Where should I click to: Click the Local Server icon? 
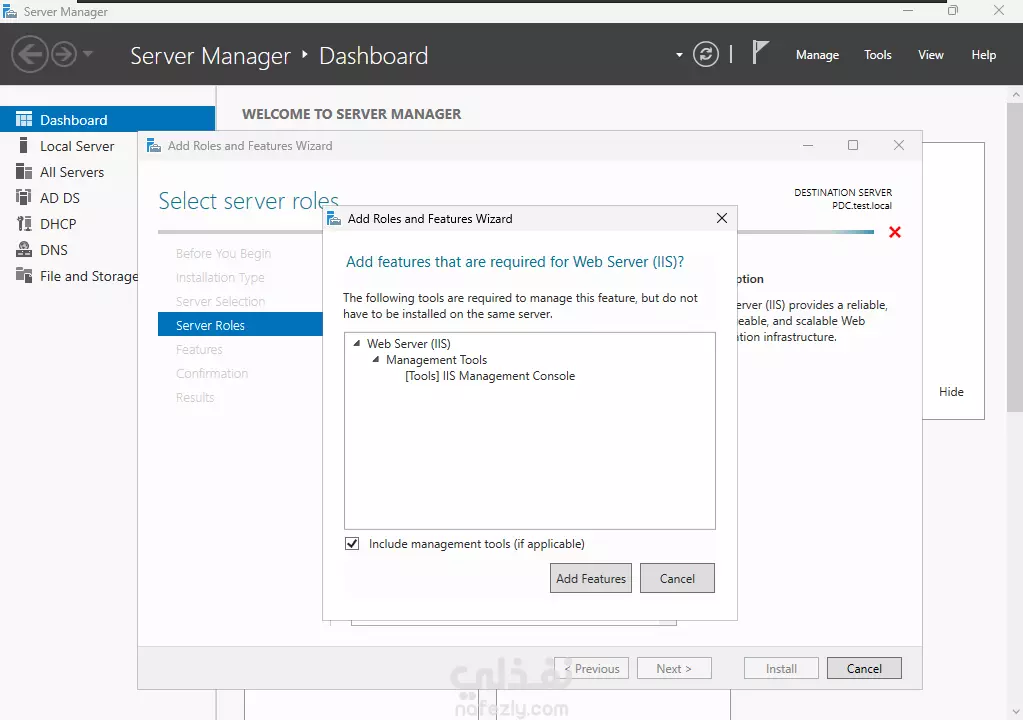click(23, 145)
